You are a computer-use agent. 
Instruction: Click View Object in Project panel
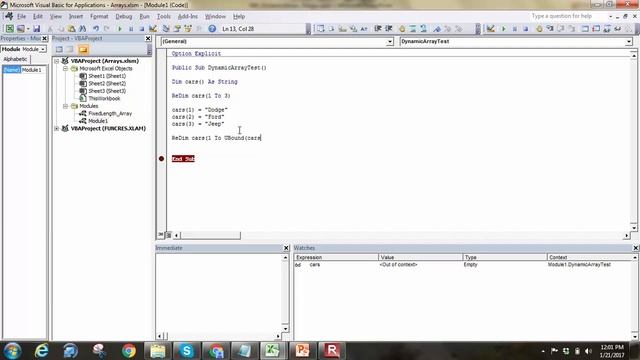[x=70, y=49]
